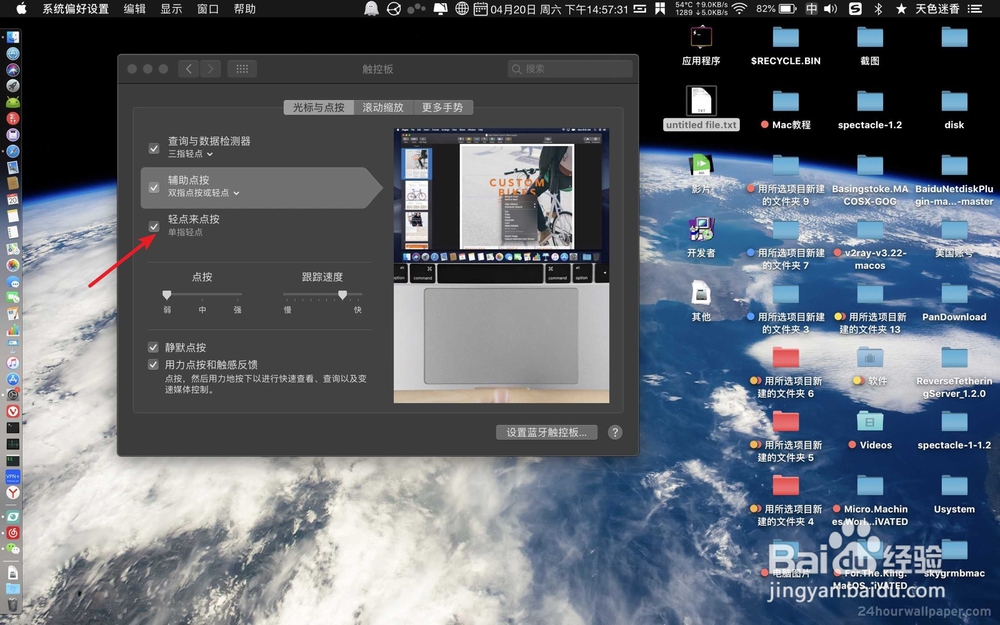Disable the 轻点来点按 checkbox
1000x625 pixels.
pyautogui.click(x=153, y=226)
